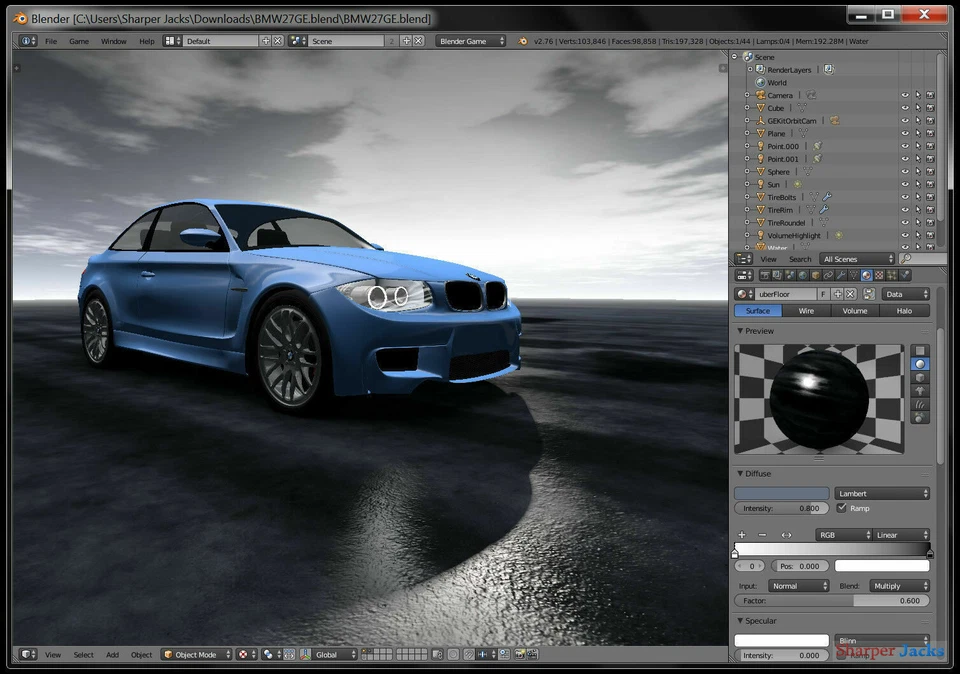Open the Multiply blend mode dropdown

[900, 585]
